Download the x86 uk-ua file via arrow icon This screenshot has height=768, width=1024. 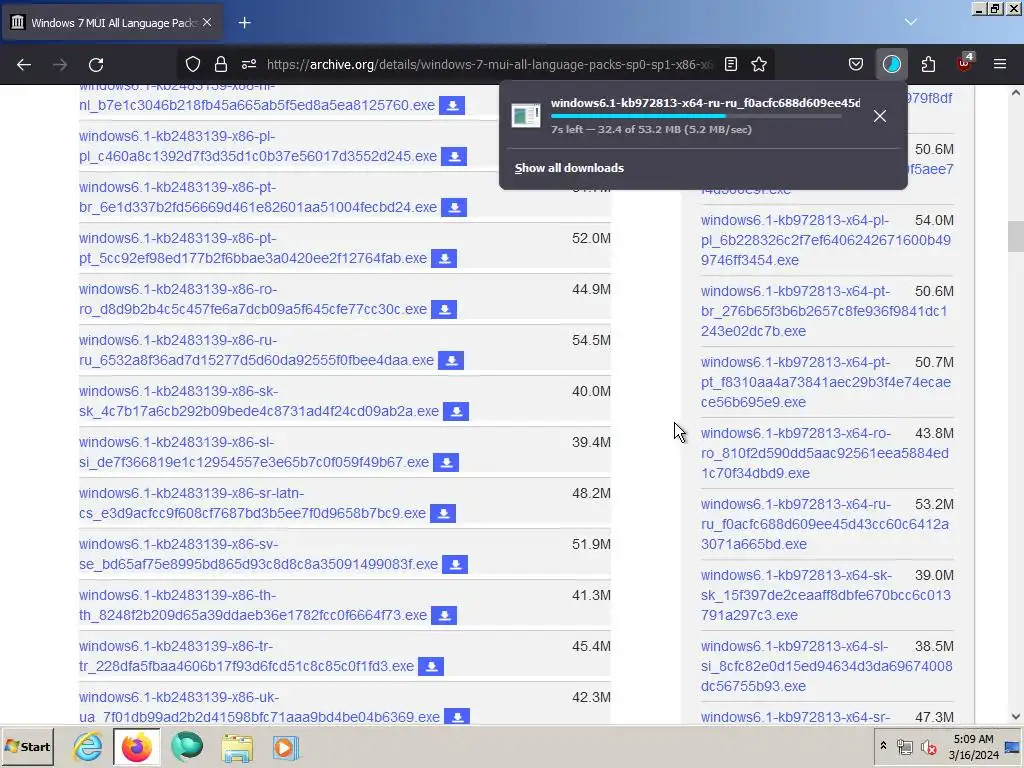point(457,717)
